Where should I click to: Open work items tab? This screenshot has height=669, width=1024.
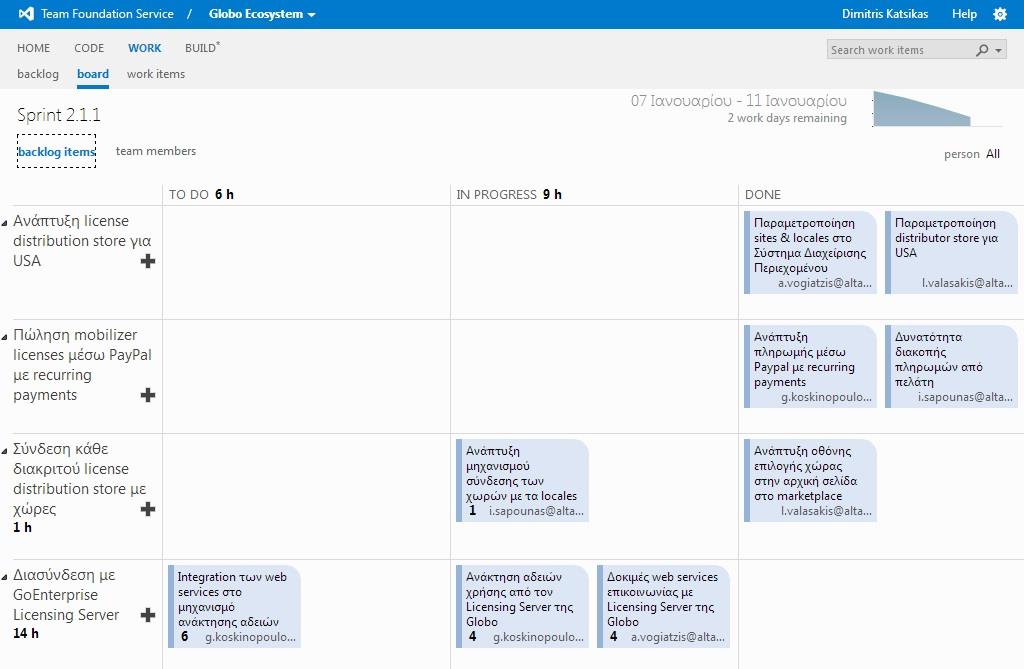click(155, 74)
